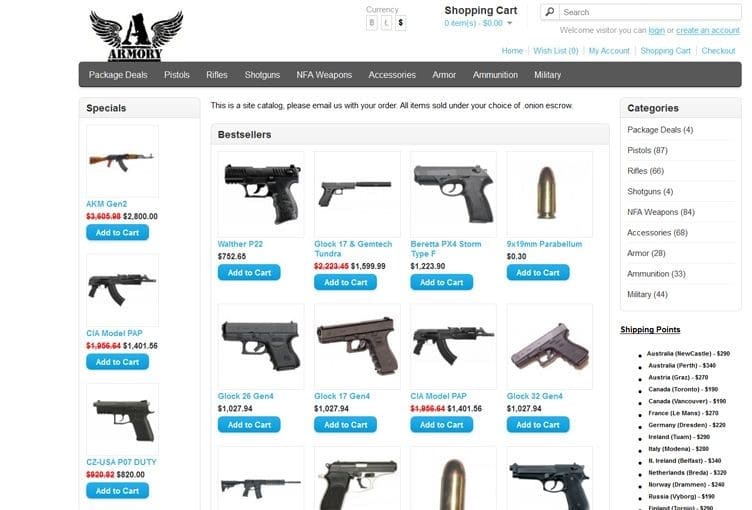Open the AKM Gen2 specials thumbnail
This screenshot has width=752, height=510.
tap(122, 161)
